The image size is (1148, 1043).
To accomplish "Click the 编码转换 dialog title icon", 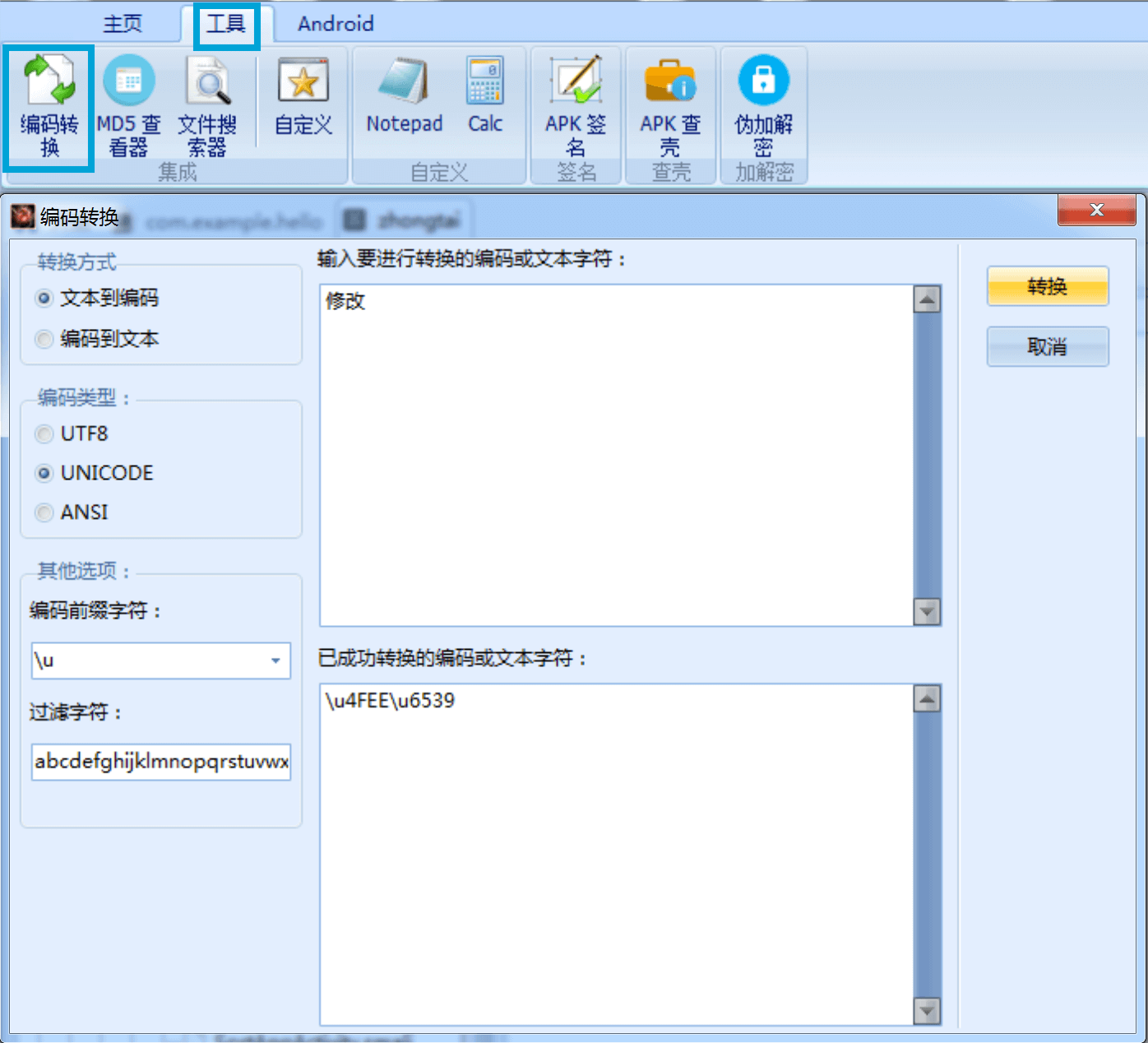I will [22, 216].
